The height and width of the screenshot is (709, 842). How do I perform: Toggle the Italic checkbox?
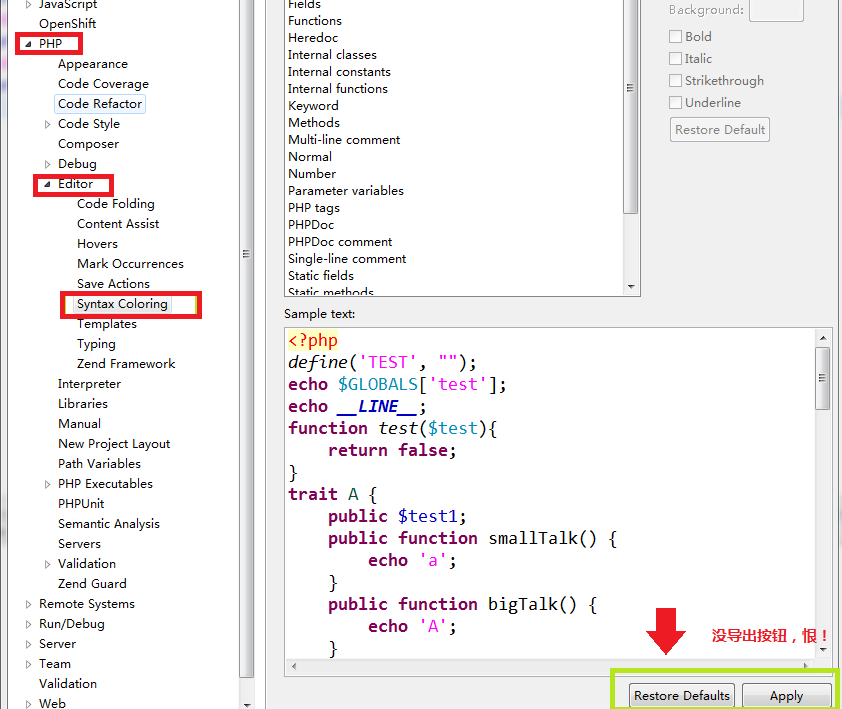point(675,59)
